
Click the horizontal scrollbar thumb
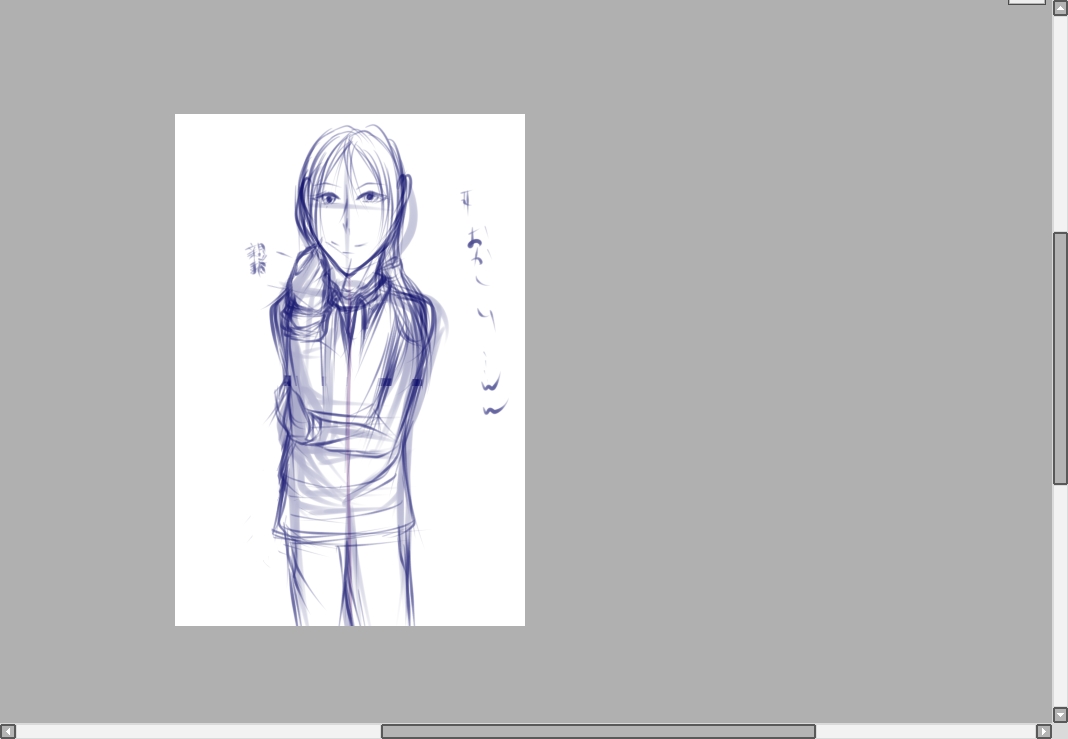(598, 732)
